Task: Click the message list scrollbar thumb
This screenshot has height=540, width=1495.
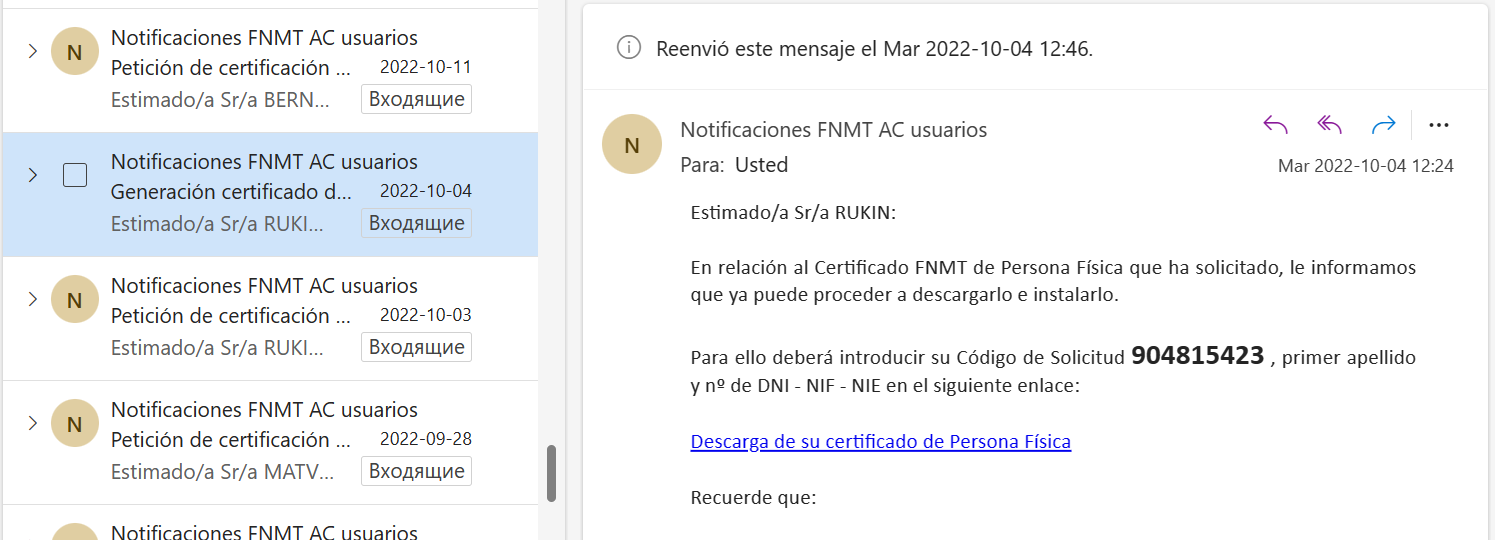Action: (551, 473)
